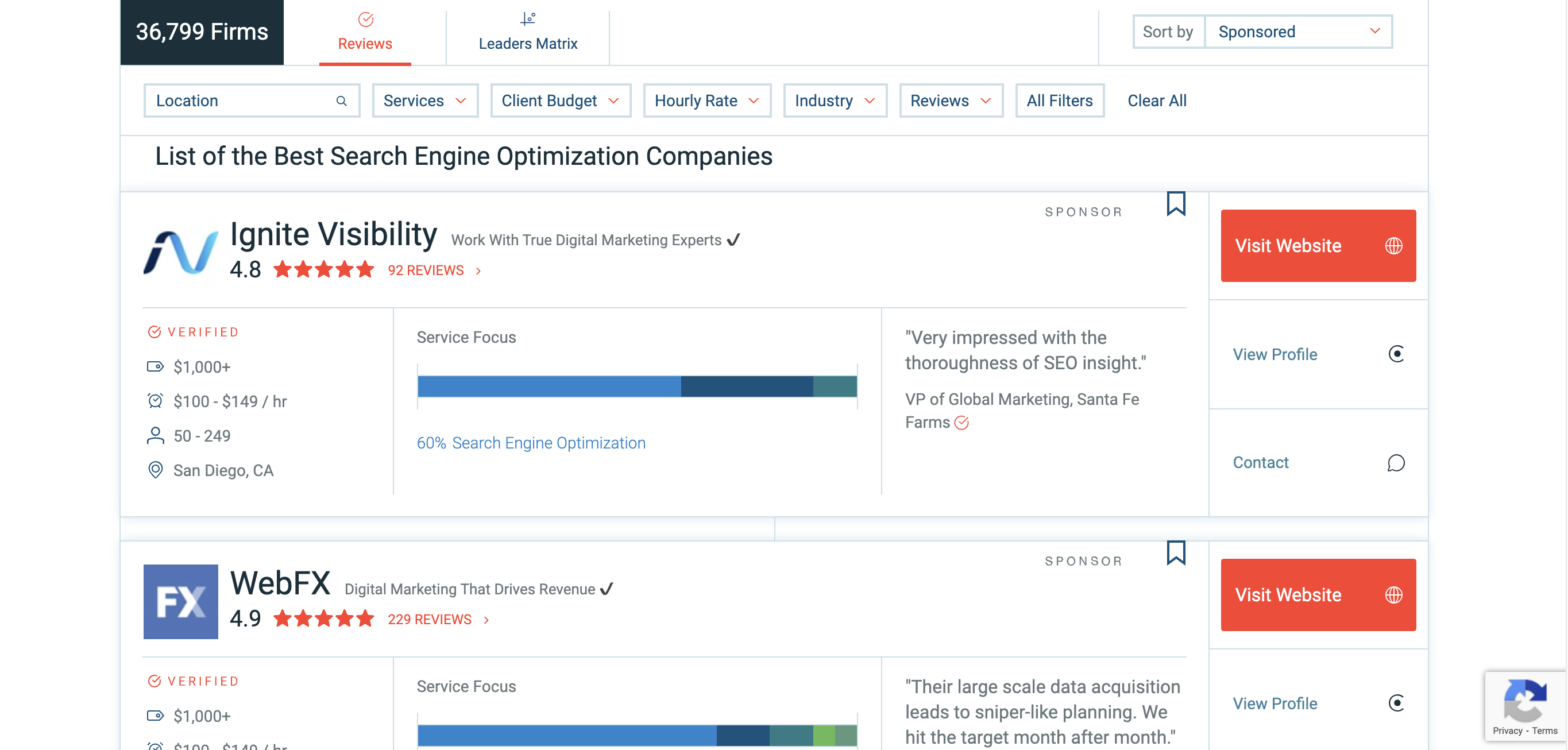Click 60% Search Engine Optimization label
Viewport: 1568px width, 750px height.
531,443
